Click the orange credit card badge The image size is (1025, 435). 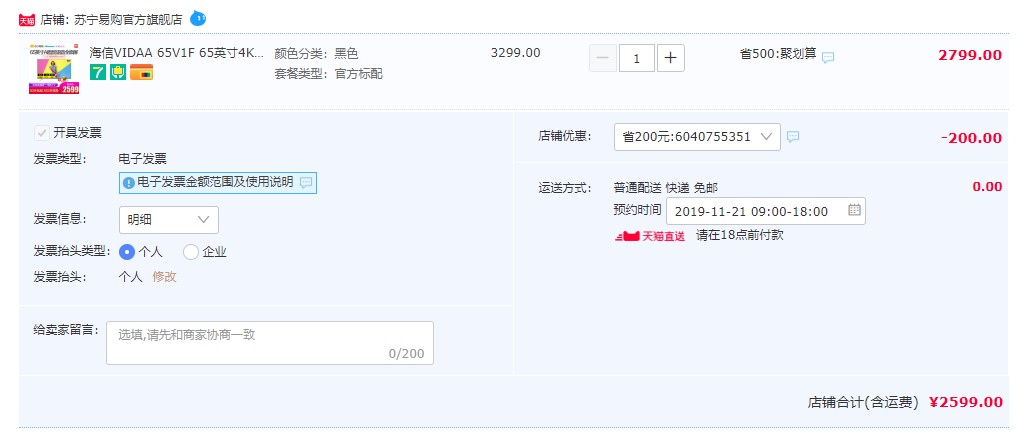(141, 73)
